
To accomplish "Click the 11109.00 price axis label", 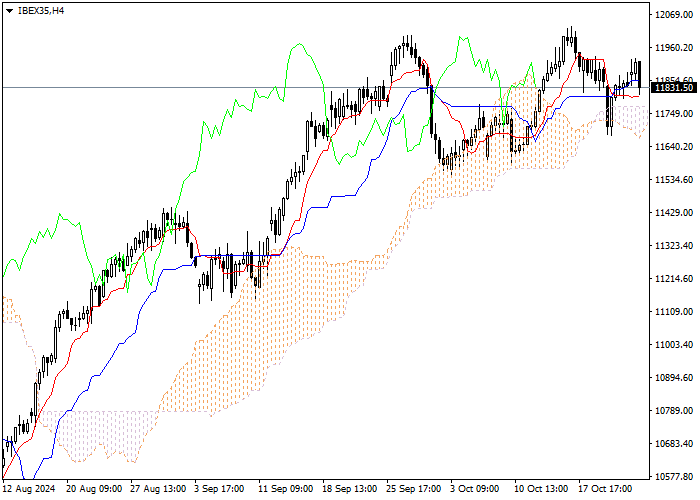I will (674, 312).
